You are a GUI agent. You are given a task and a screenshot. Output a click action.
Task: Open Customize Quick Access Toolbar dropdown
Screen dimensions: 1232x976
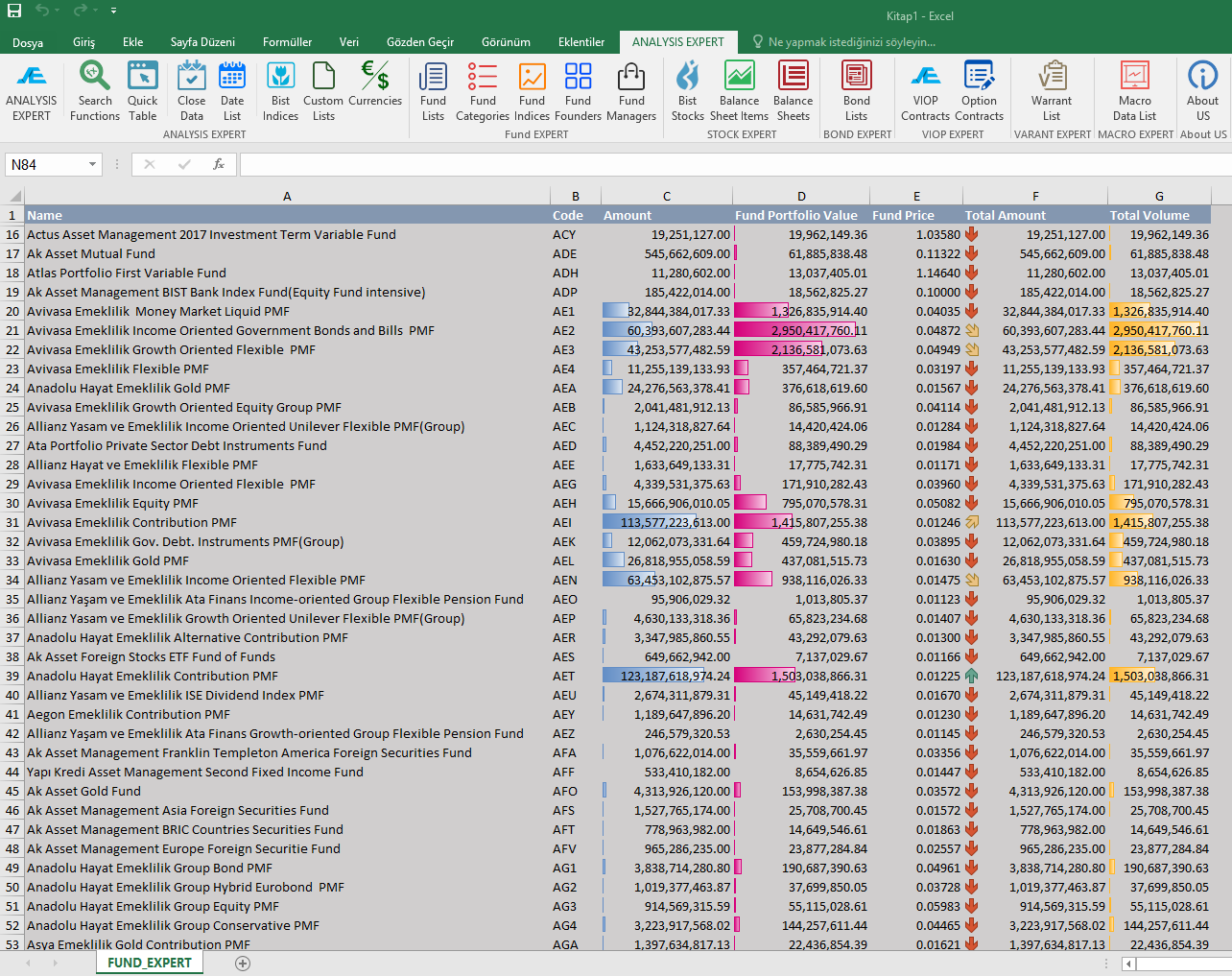113,11
